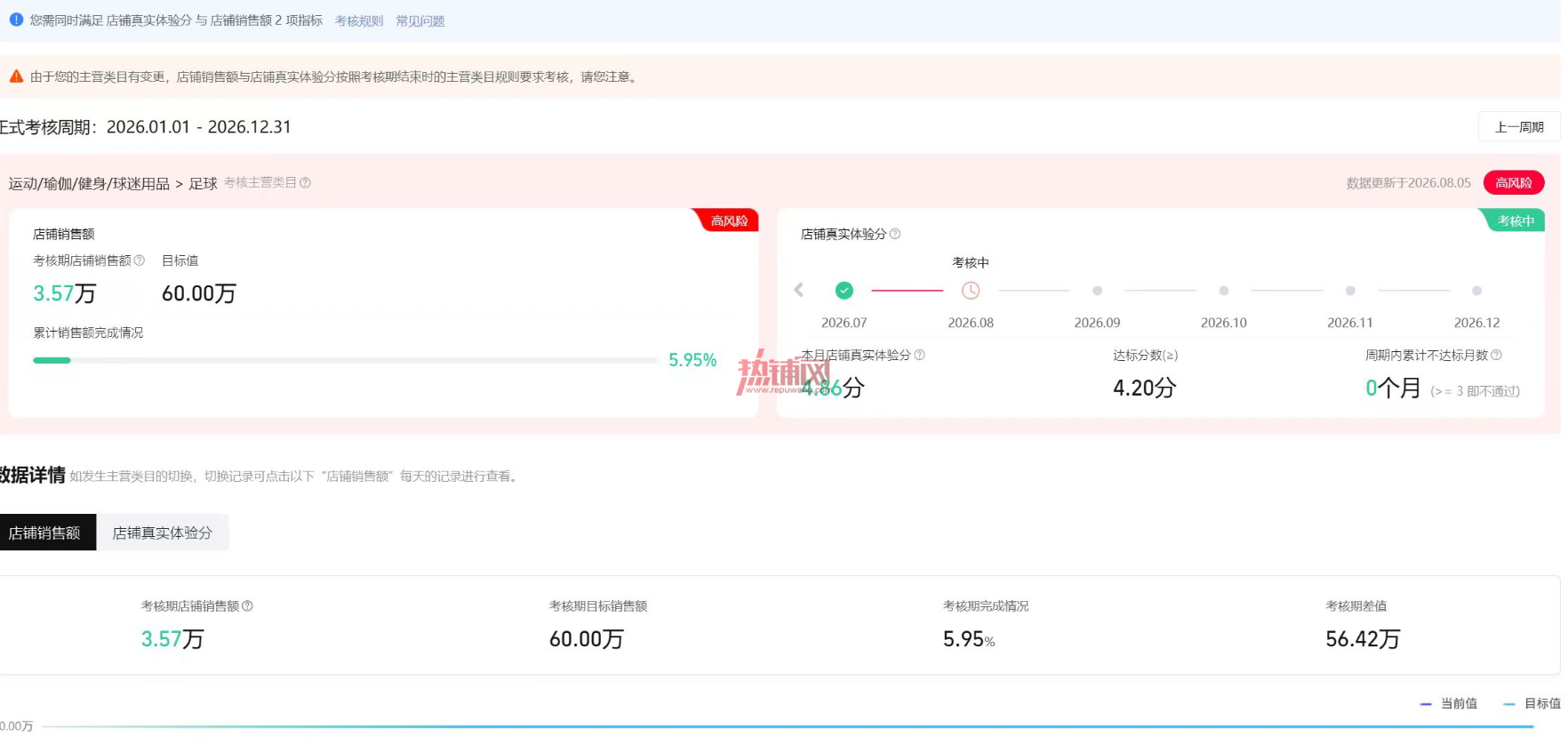Click help icon beside 考核期店铺销售额 in sales card
This screenshot has height=745, width=1568.
pos(139,260)
